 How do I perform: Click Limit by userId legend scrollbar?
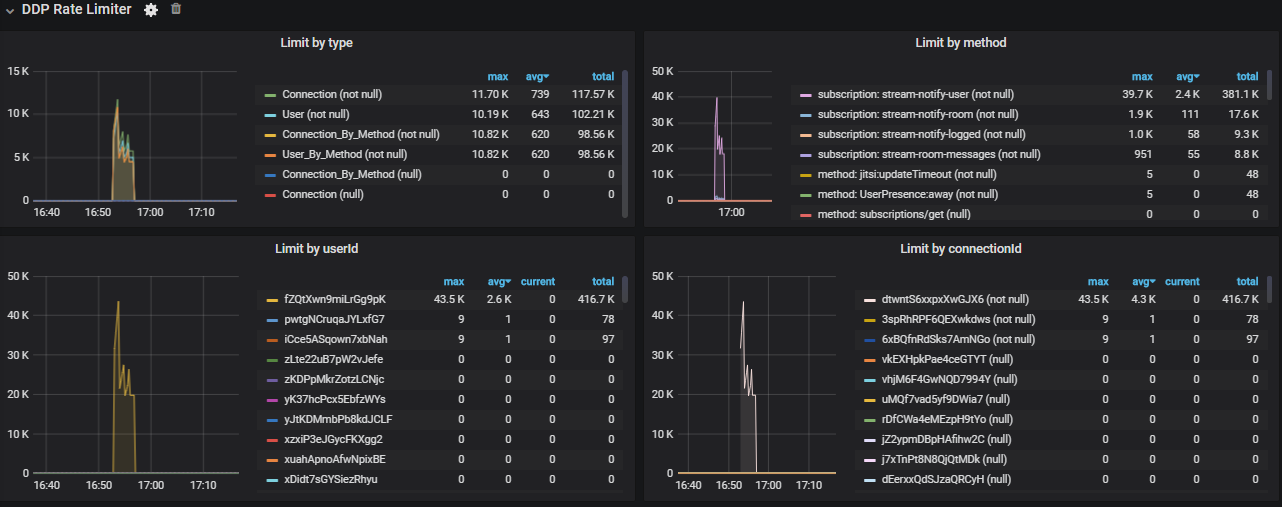[625, 288]
